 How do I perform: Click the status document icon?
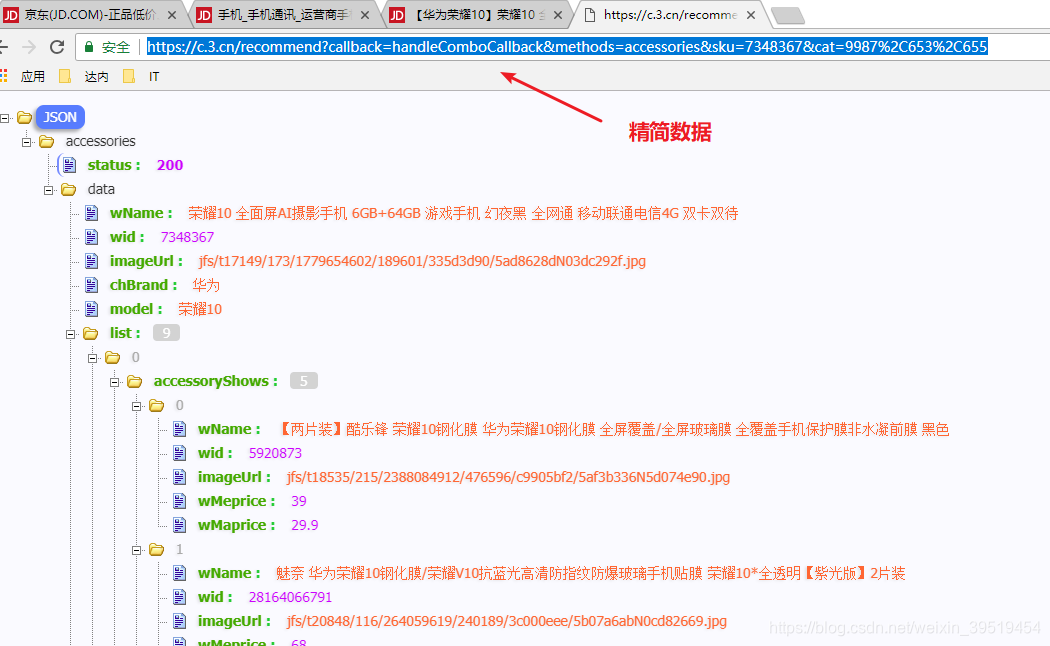70,165
